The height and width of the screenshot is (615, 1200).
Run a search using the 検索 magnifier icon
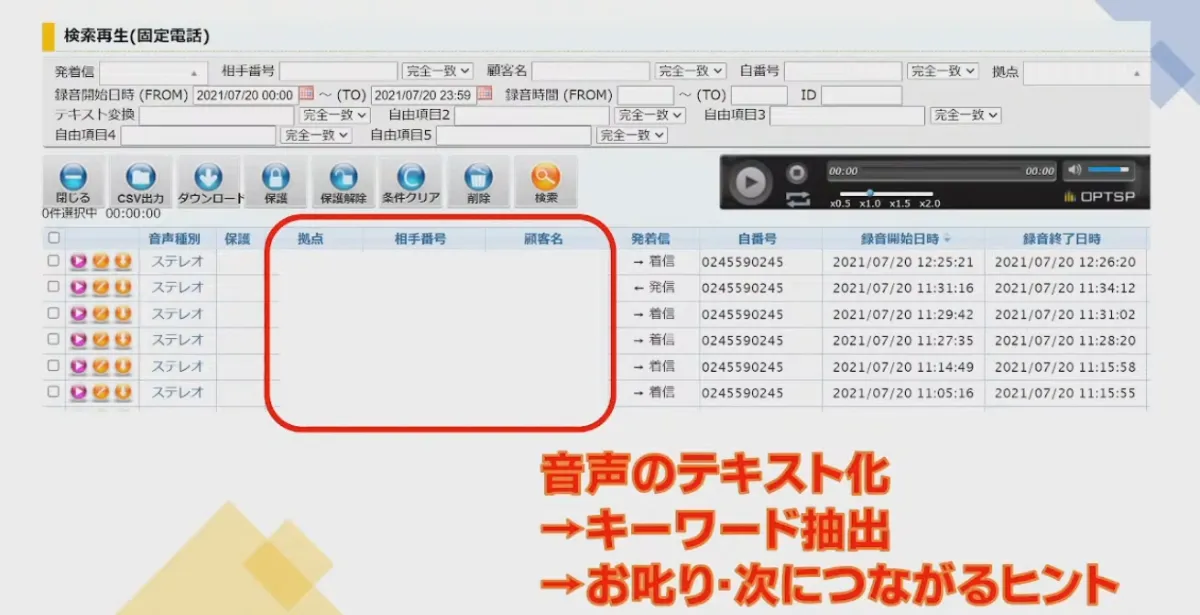[x=545, y=178]
